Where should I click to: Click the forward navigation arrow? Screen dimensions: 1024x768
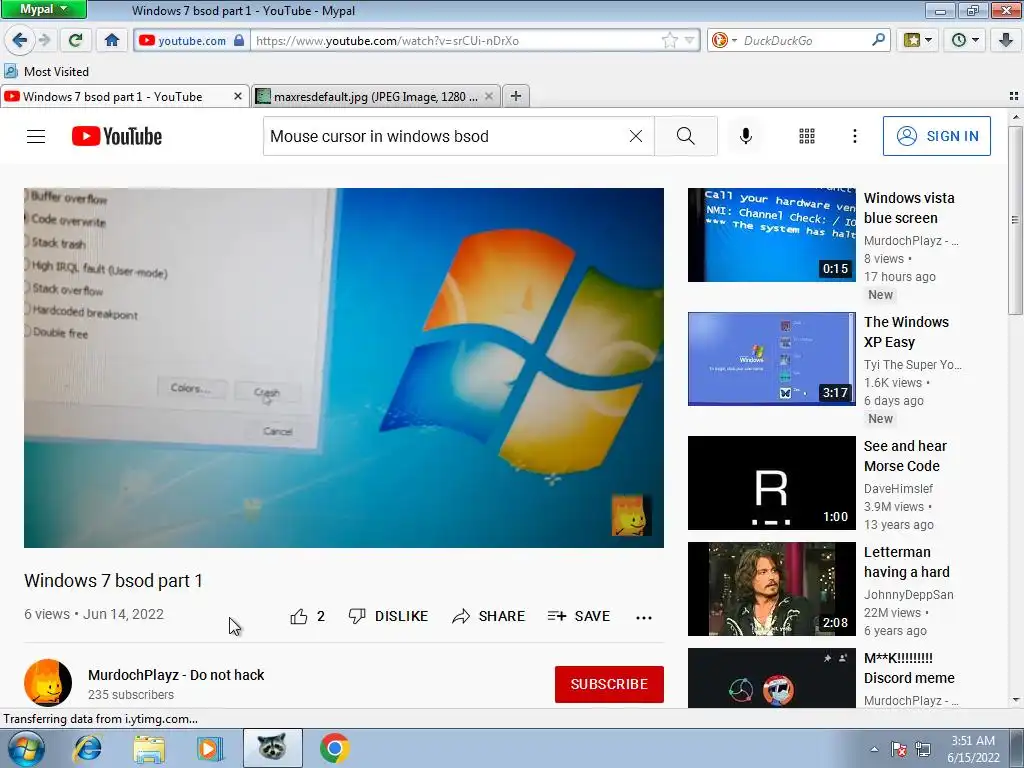click(x=45, y=40)
